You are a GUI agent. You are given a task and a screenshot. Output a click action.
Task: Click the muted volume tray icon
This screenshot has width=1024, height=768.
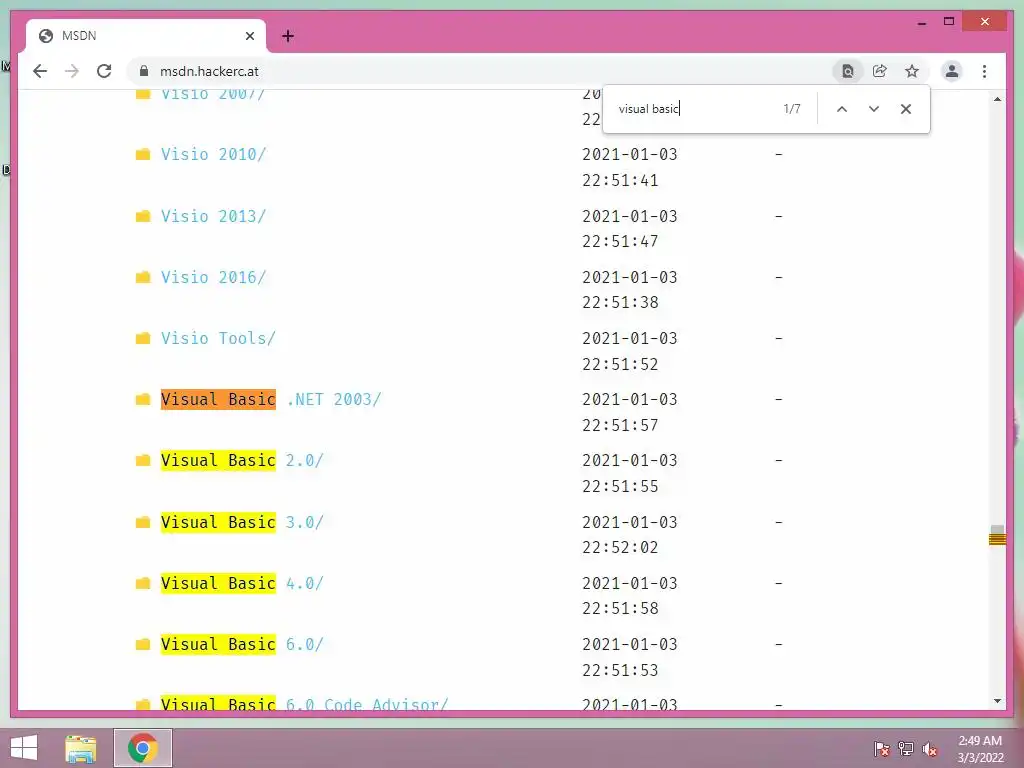[x=930, y=749]
